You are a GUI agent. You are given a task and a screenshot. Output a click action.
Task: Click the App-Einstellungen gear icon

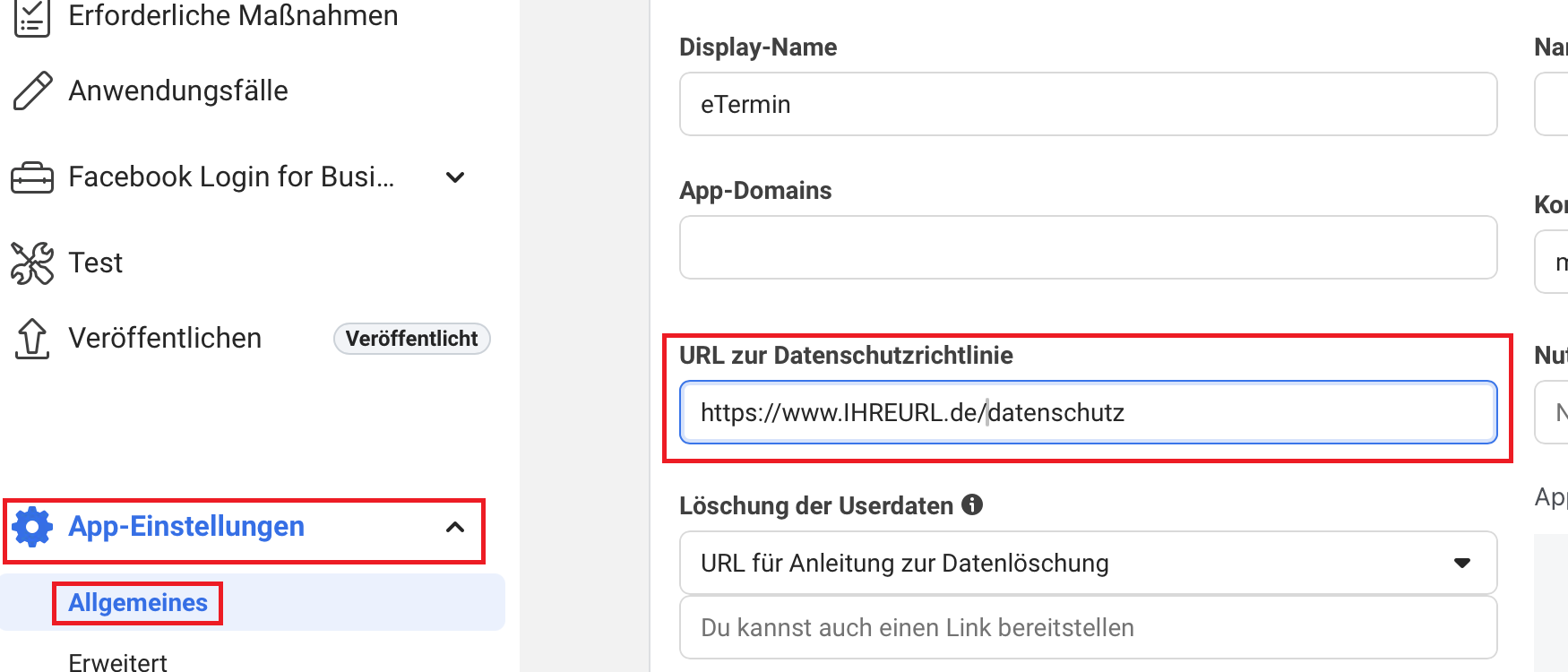click(33, 527)
